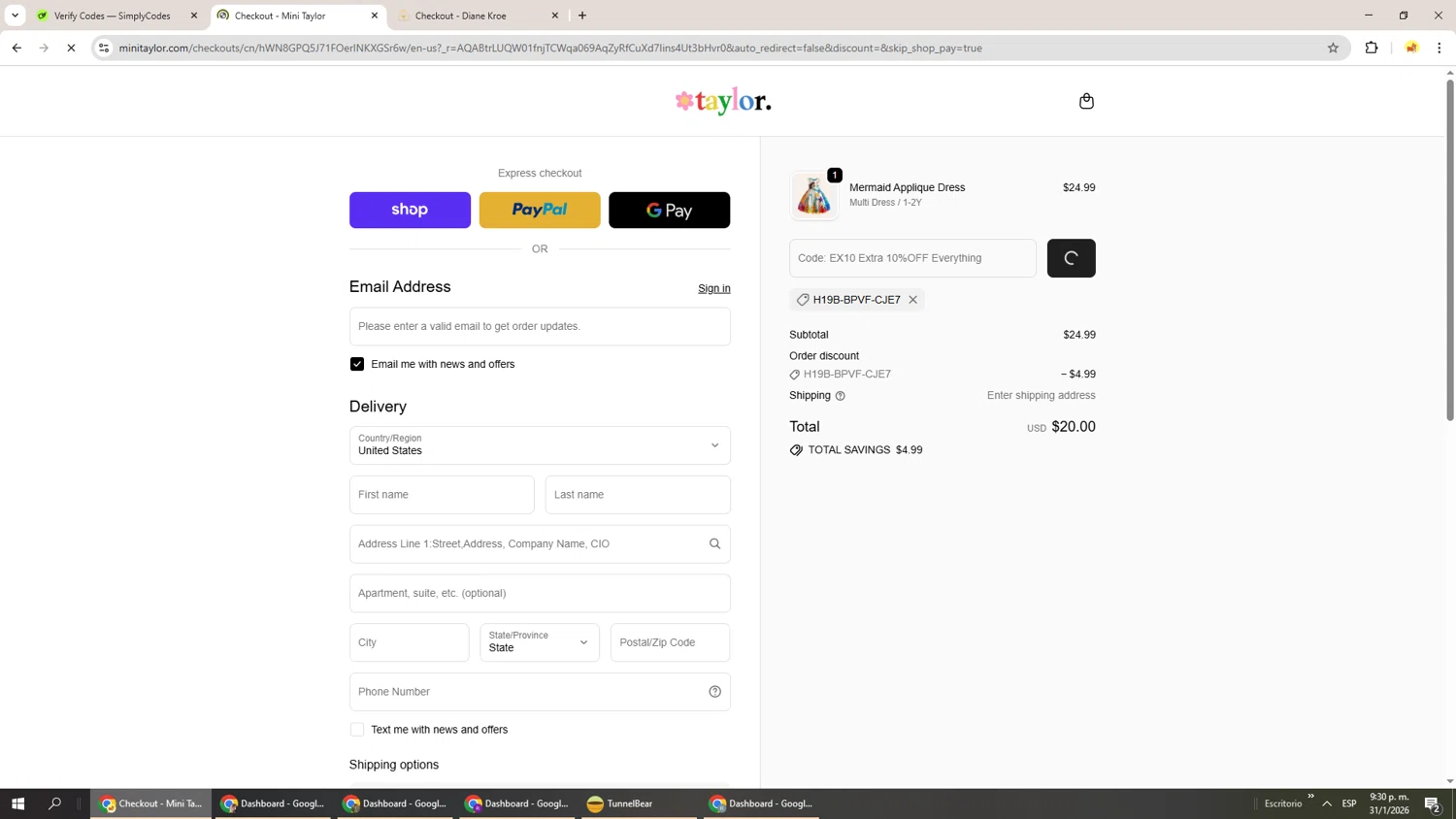Close the Checkout - Diane Kroe tab

click(555, 16)
